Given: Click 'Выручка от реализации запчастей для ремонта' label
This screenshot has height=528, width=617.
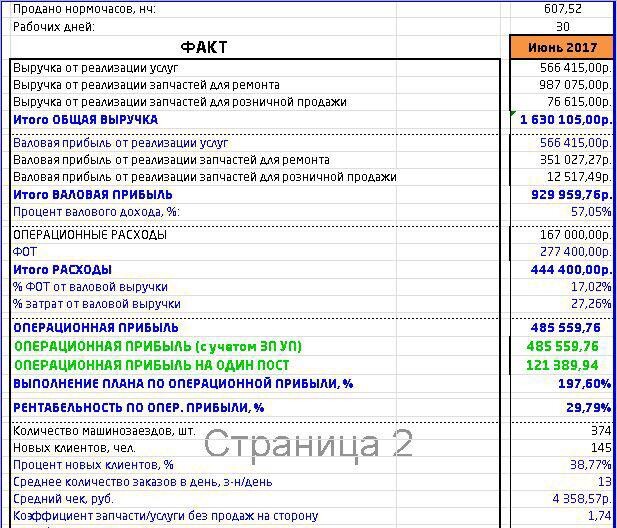Looking at the screenshot, I should [x=146, y=85].
